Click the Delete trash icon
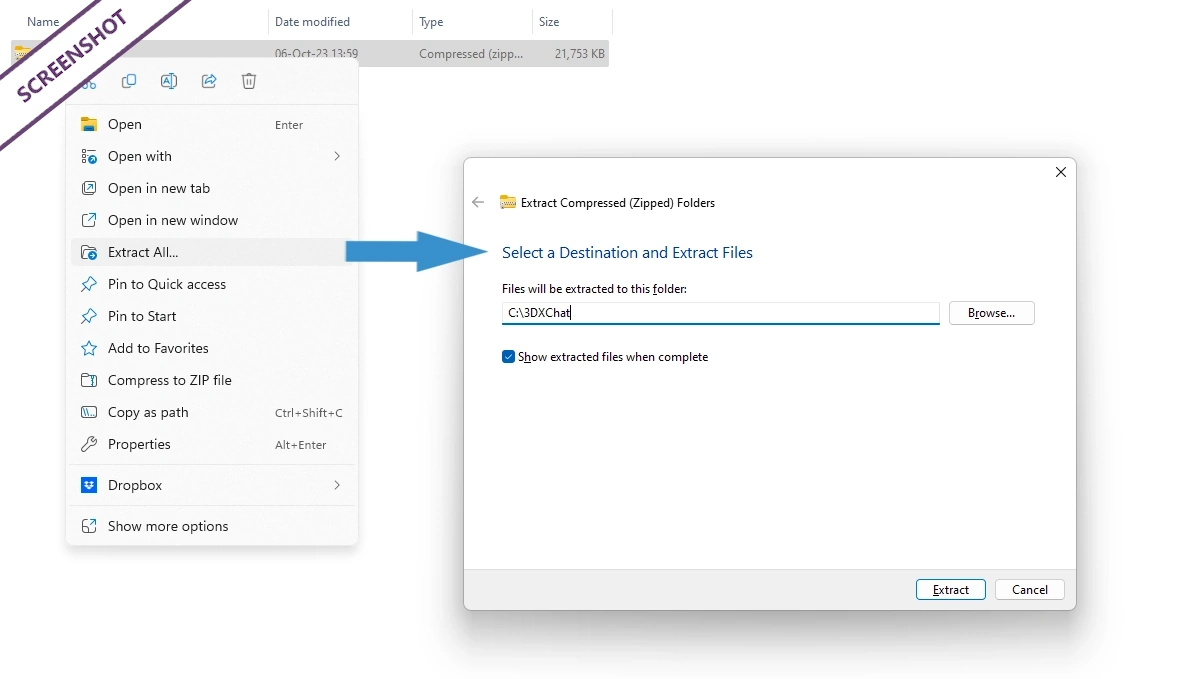Viewport: 1200px width, 679px height. point(249,82)
